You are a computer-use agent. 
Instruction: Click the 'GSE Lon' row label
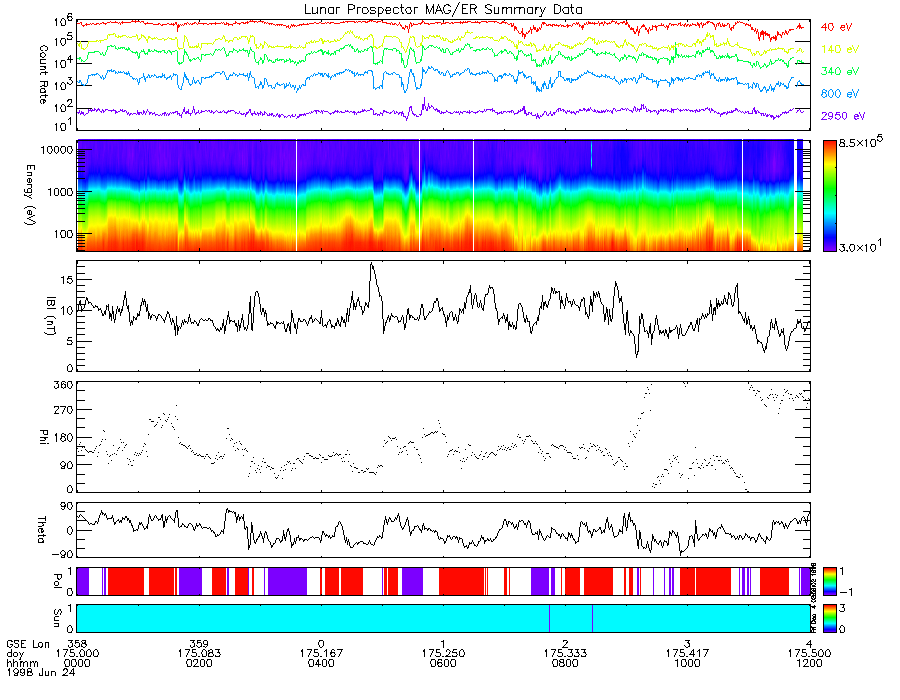[x=28, y=644]
